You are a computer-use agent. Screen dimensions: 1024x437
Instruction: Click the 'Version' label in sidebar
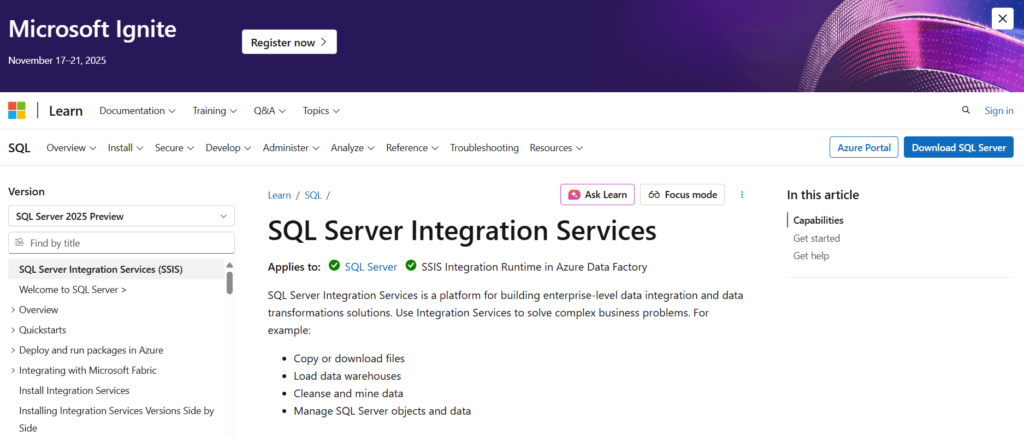click(x=26, y=192)
